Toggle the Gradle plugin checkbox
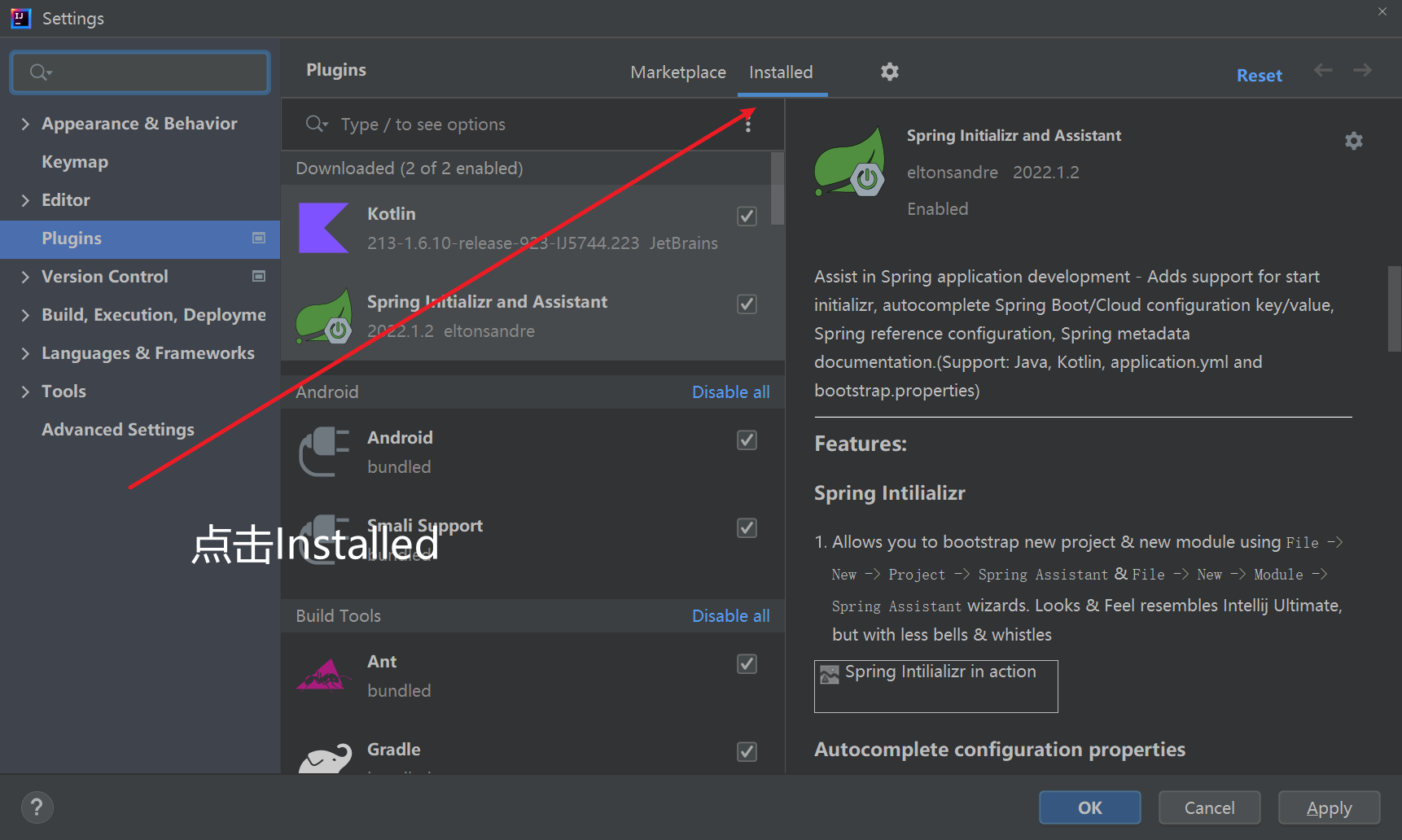Viewport: 1402px width, 840px height. [x=747, y=751]
